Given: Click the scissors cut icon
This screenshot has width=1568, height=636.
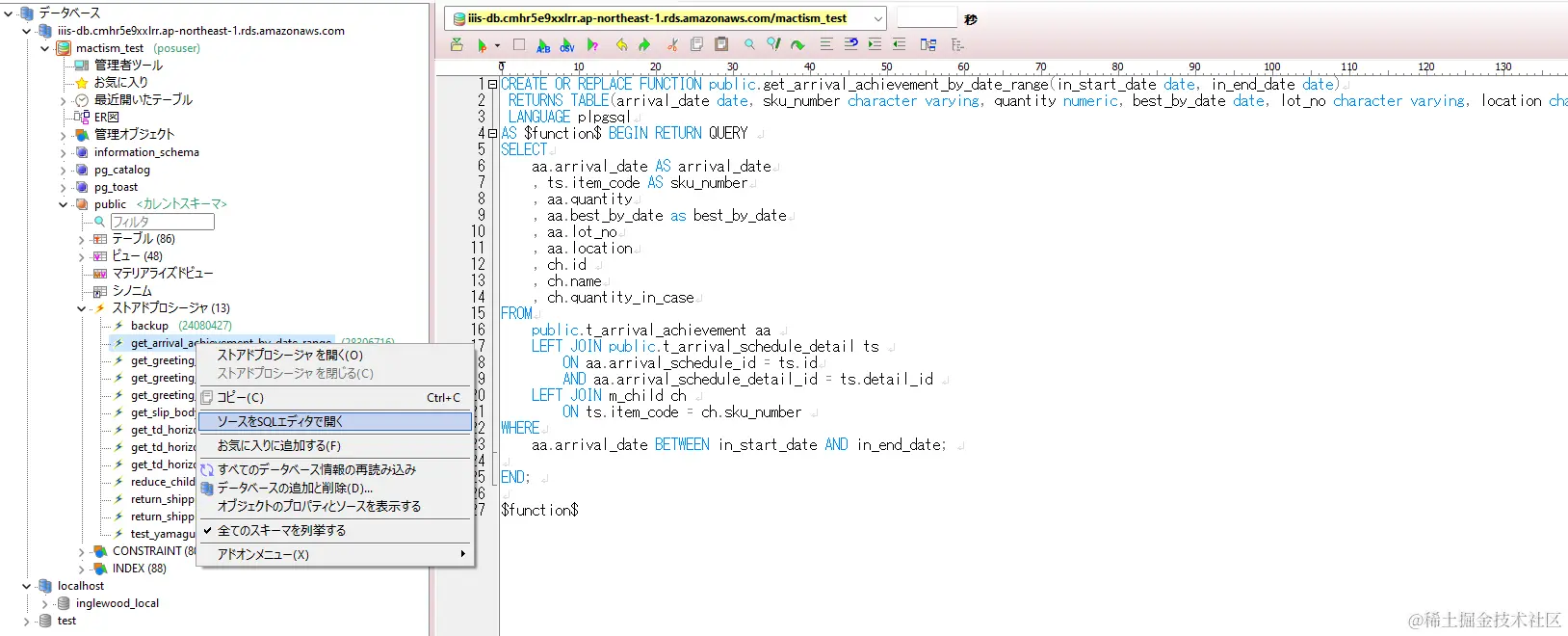Looking at the screenshot, I should pyautogui.click(x=672, y=44).
